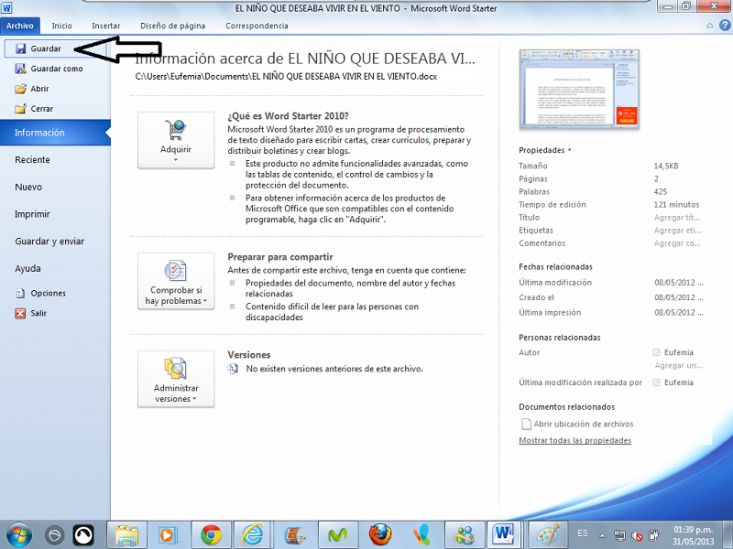733x549 pixels.
Task: Click Abrir ubicación de archivos link
Action: click(x=583, y=424)
